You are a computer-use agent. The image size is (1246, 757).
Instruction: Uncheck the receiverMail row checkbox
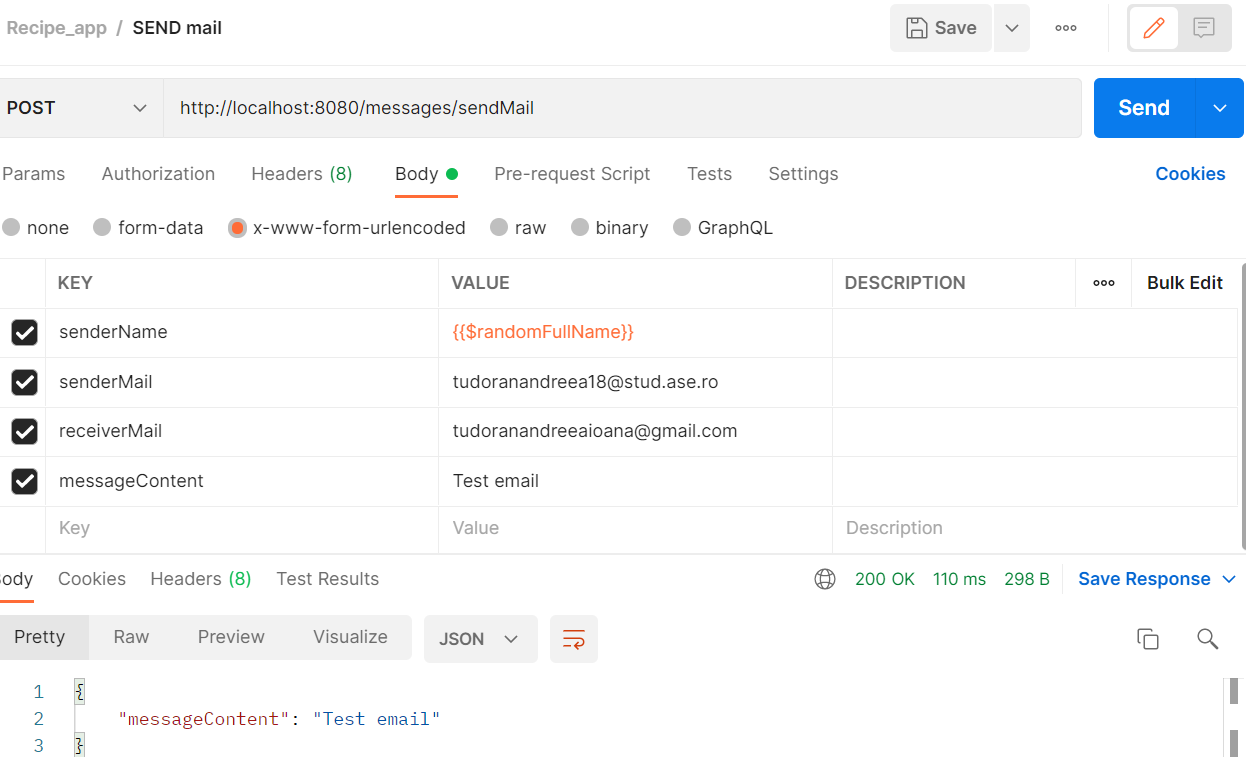coord(24,432)
